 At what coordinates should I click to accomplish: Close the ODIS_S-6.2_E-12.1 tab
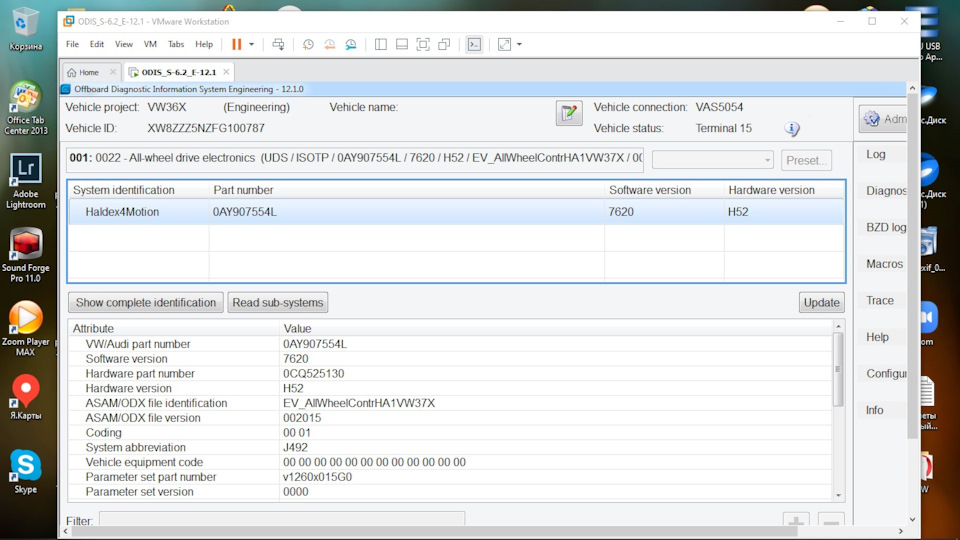[226, 72]
